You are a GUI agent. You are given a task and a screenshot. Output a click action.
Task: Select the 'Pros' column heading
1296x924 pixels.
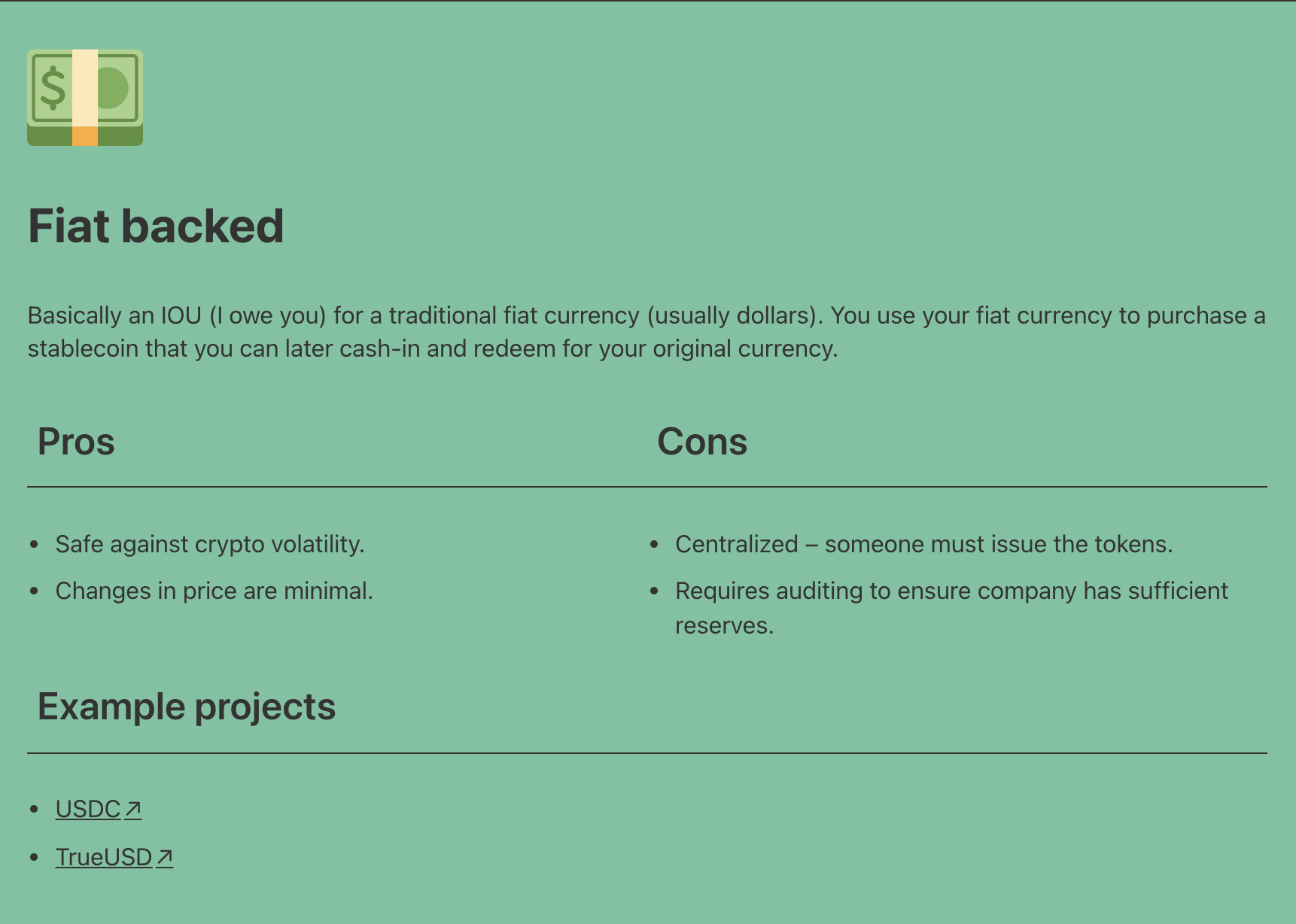[x=76, y=442]
